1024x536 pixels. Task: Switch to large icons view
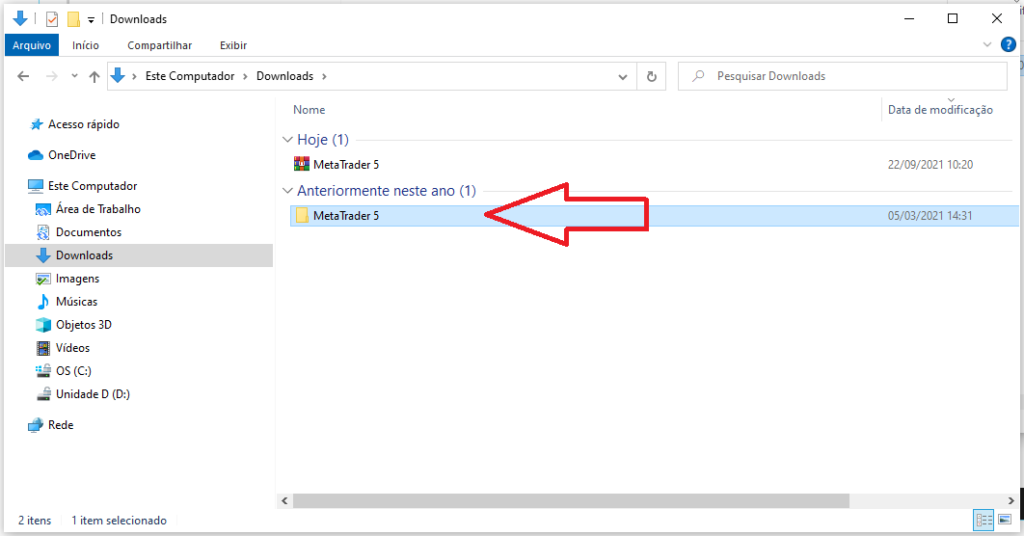point(1004,520)
